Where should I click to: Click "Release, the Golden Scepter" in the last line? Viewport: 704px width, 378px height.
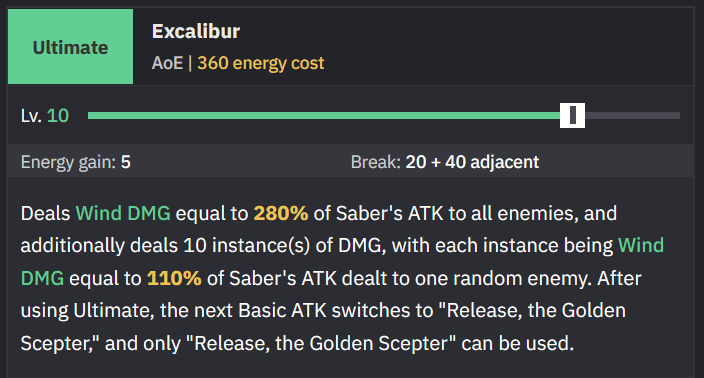coord(321,343)
